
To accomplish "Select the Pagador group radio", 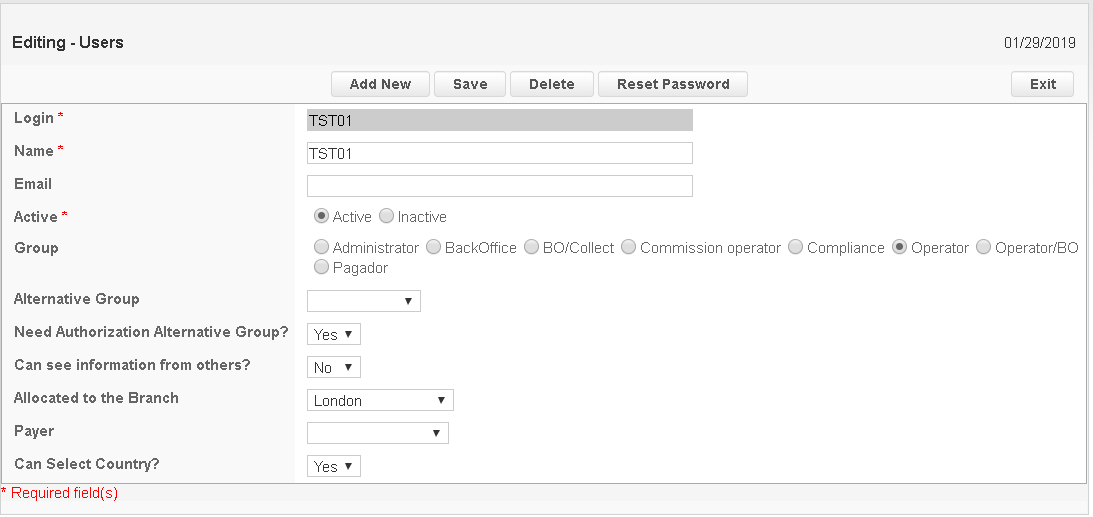I will pos(321,267).
